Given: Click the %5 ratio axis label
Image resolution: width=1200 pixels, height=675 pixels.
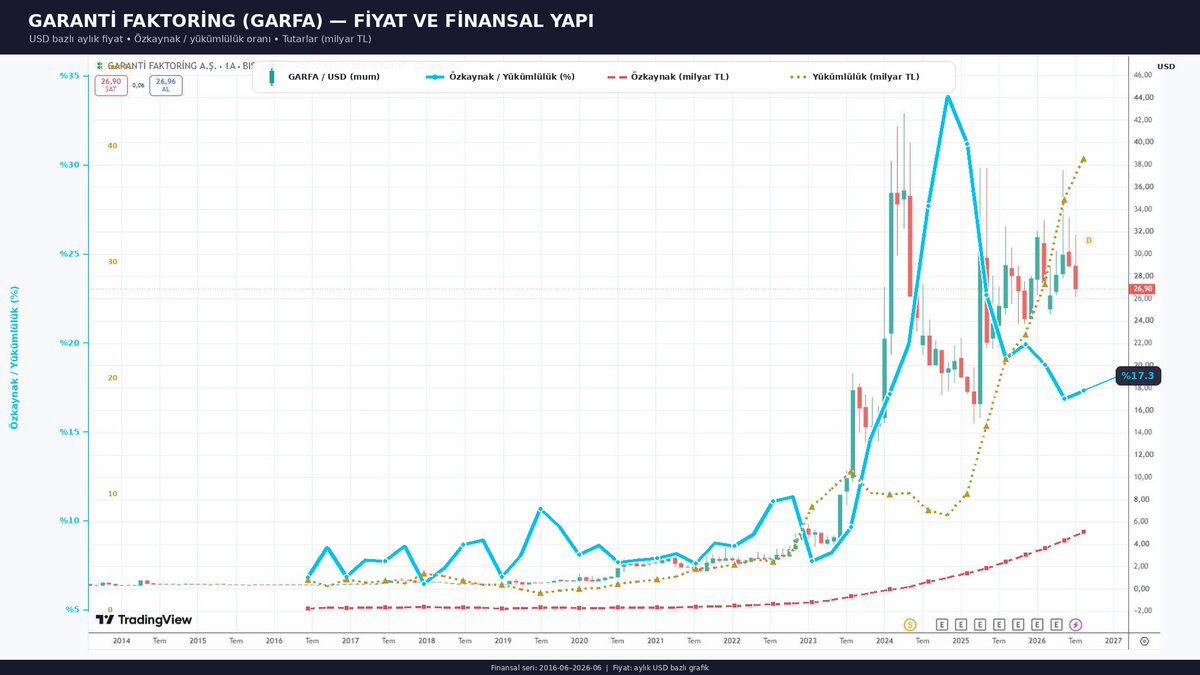Looking at the screenshot, I should pos(72,610).
